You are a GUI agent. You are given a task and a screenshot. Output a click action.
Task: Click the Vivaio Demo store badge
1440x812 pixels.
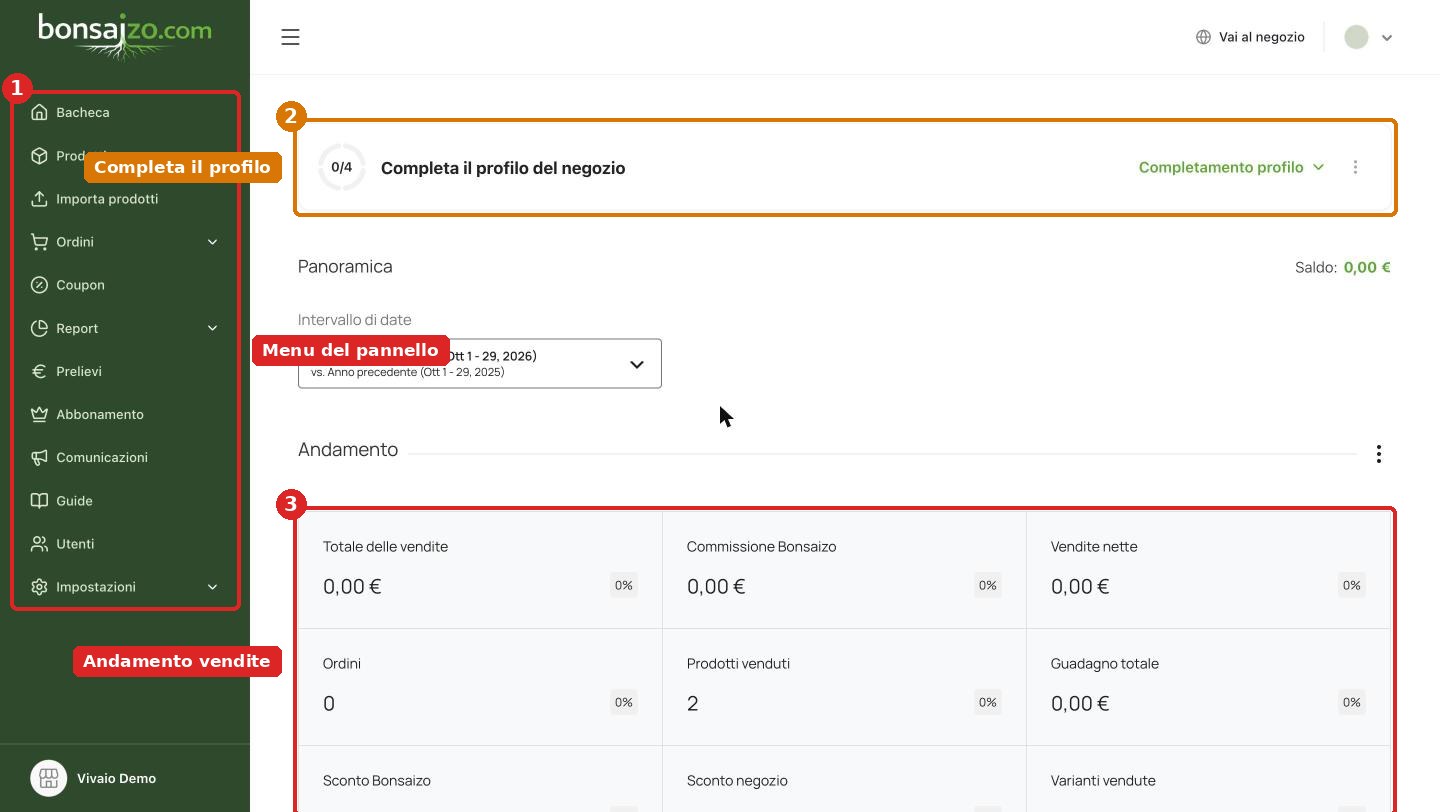point(93,778)
